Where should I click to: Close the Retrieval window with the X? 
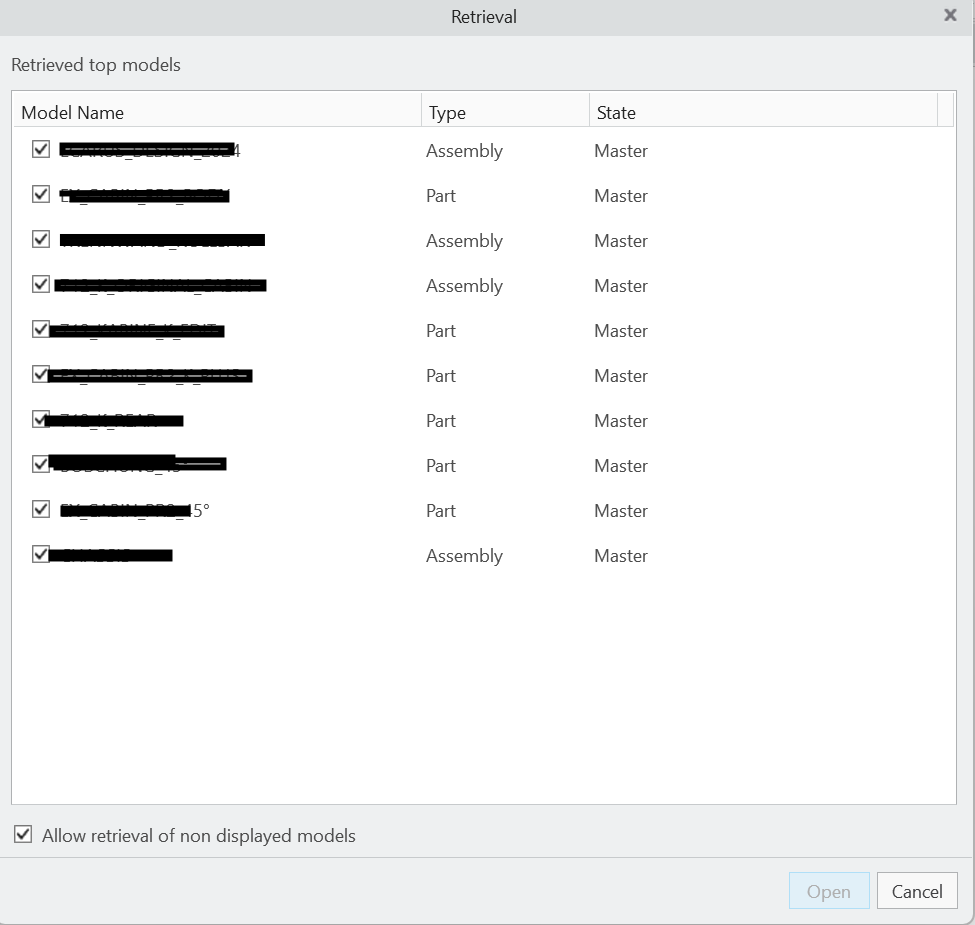pyautogui.click(x=949, y=15)
